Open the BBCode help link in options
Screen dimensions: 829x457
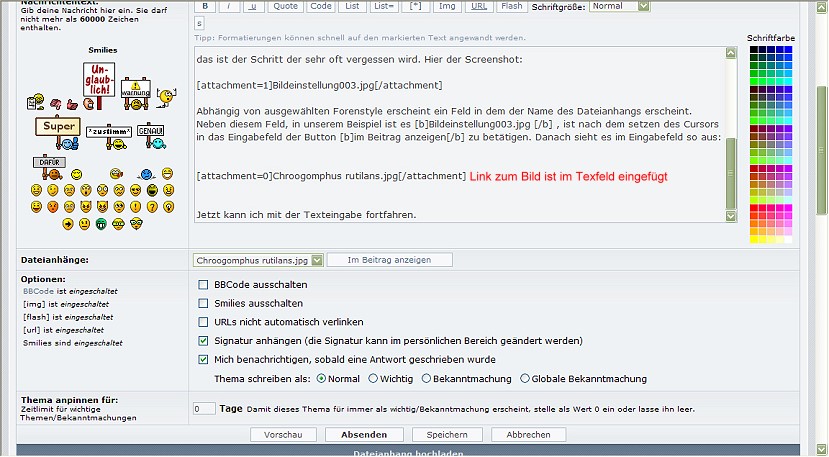click(x=38, y=291)
